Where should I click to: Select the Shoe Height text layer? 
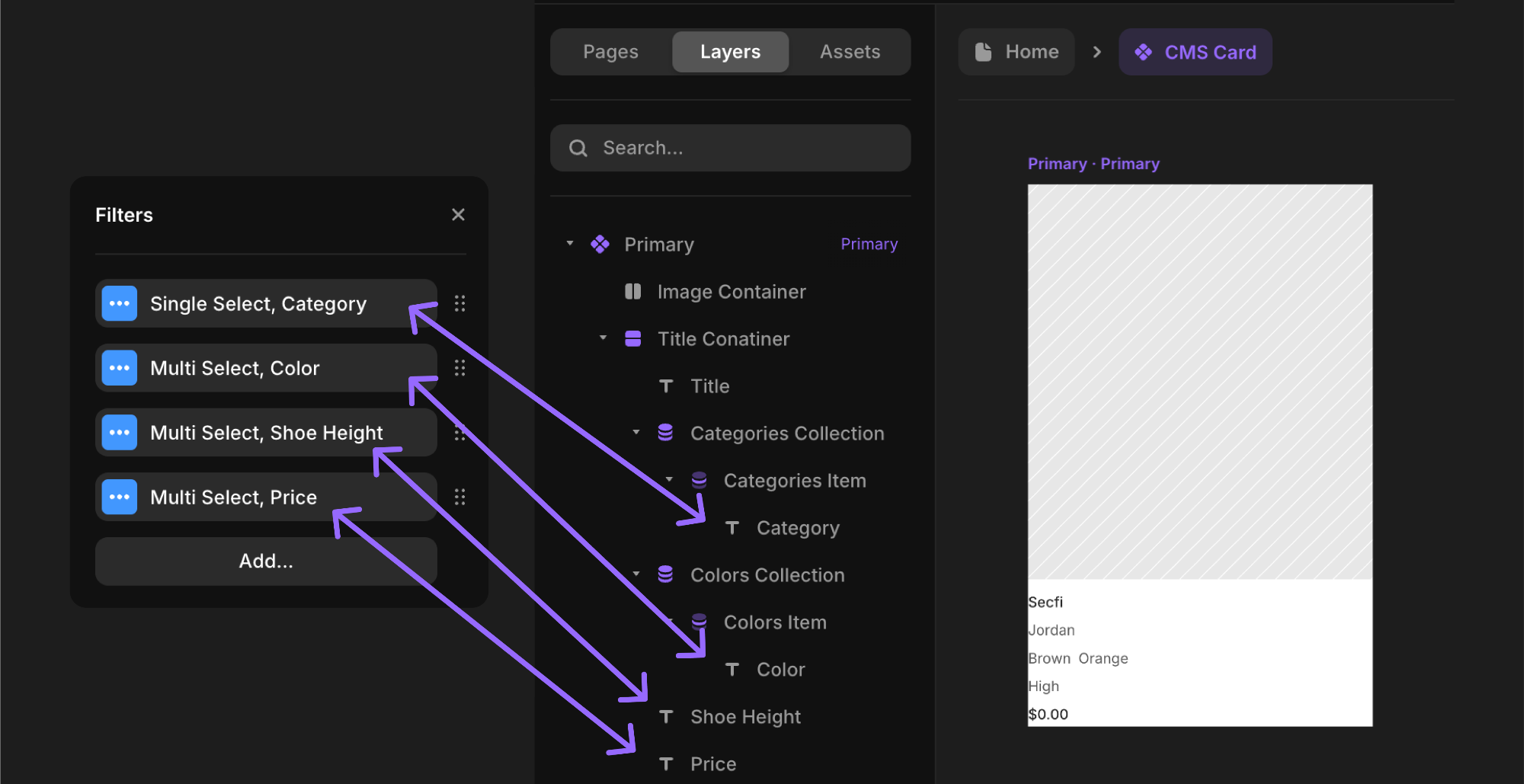pyautogui.click(x=744, y=717)
